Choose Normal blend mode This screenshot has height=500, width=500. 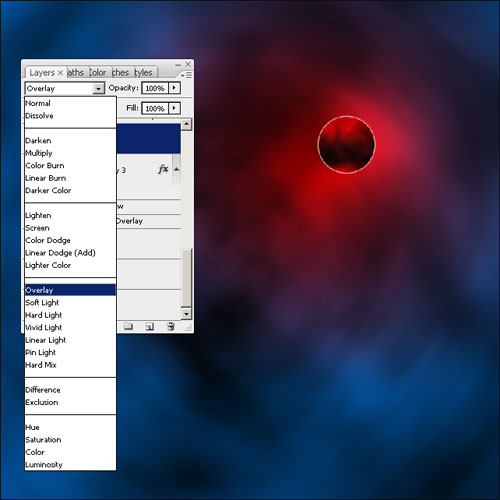(70, 103)
